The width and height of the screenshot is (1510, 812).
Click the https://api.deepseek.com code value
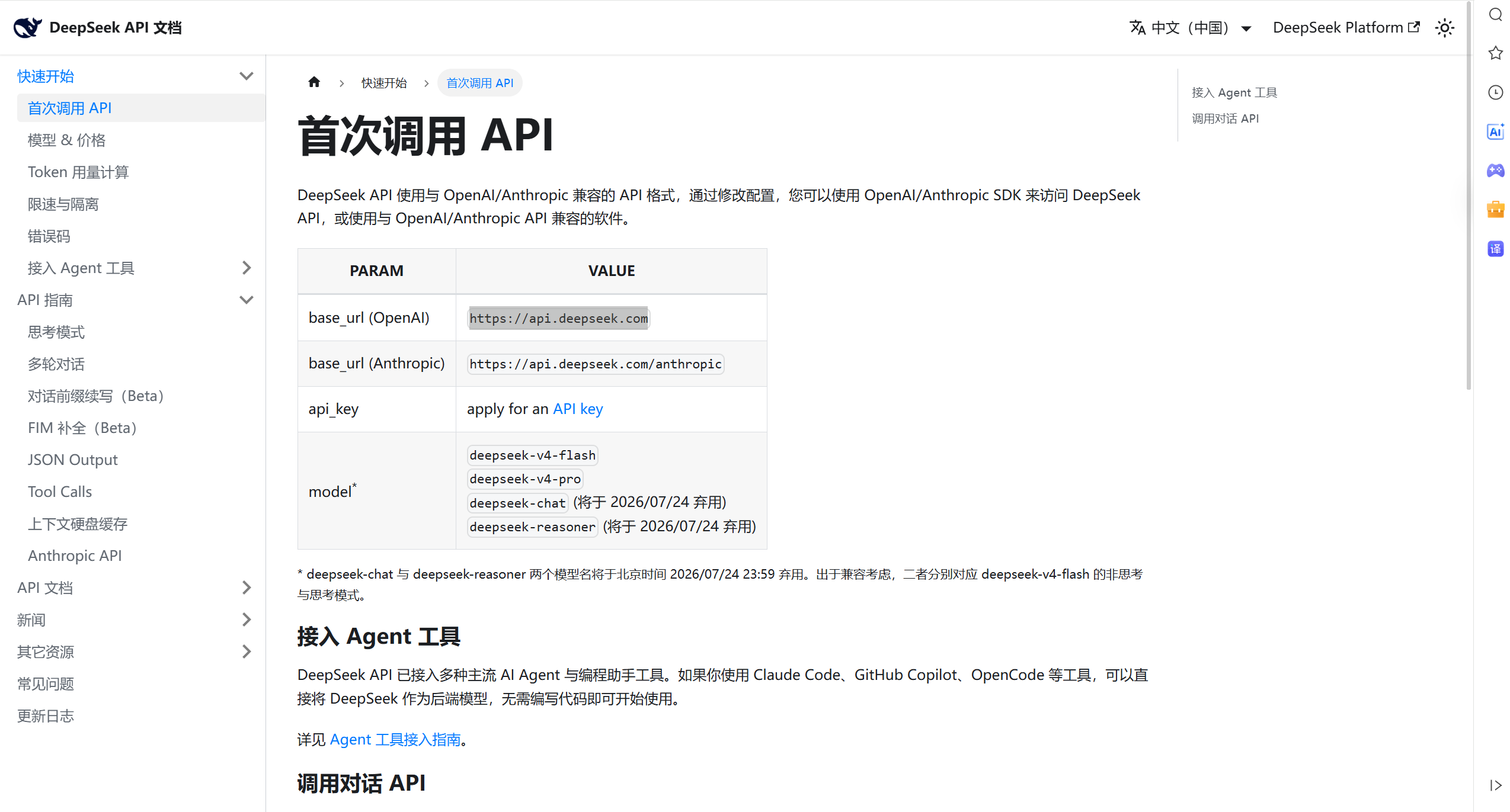[559, 319]
